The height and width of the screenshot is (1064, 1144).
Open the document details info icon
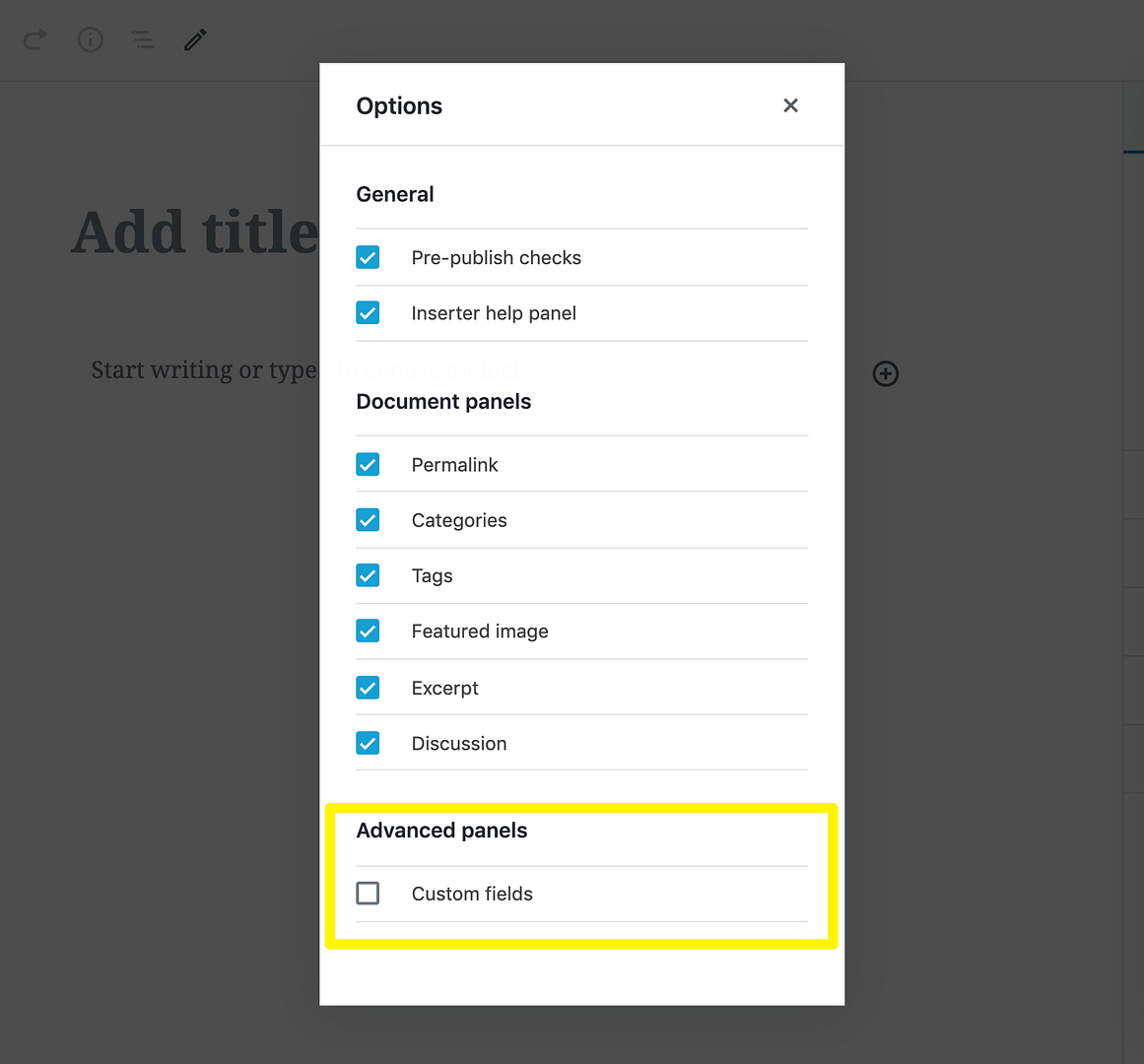tap(90, 39)
